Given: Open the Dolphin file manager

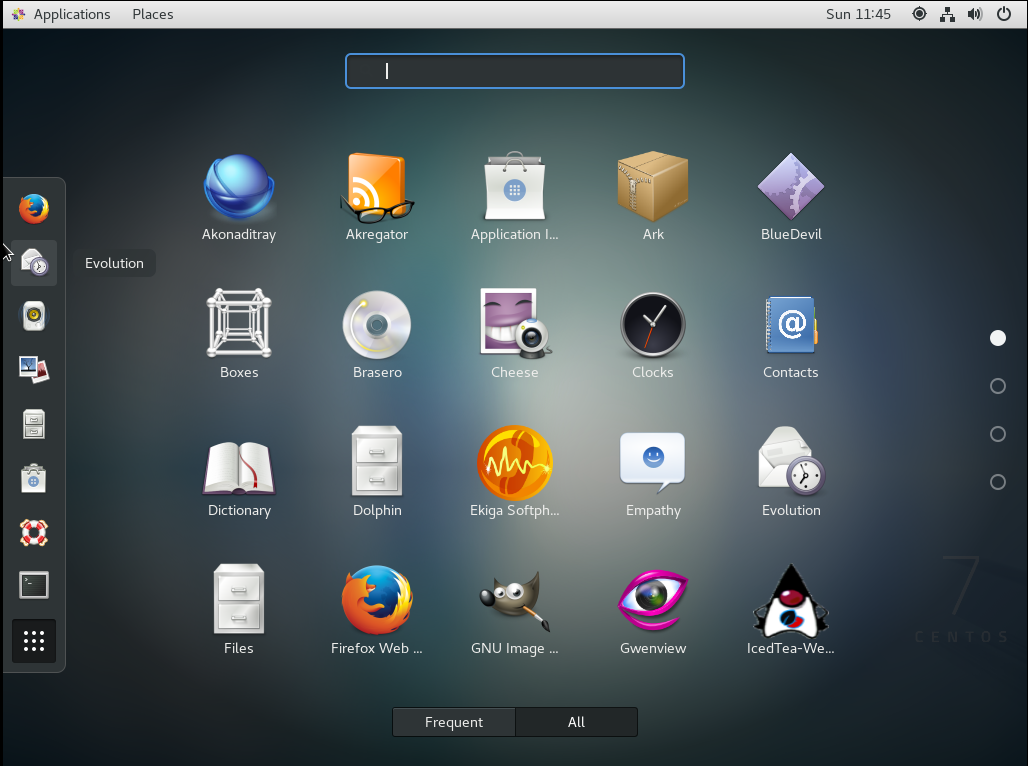Looking at the screenshot, I should pyautogui.click(x=376, y=462).
